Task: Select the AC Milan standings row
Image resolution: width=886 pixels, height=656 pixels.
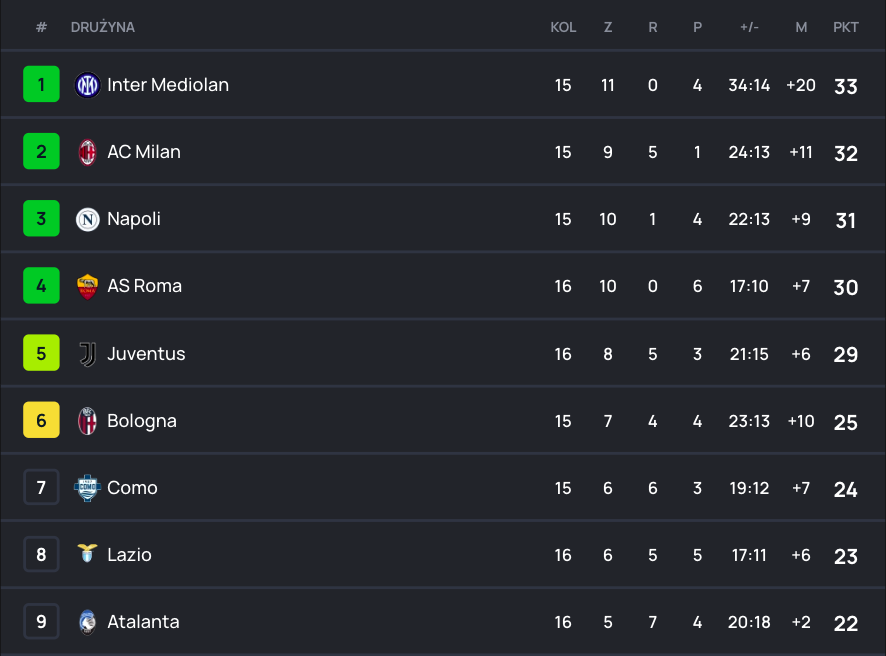Action: tap(443, 152)
